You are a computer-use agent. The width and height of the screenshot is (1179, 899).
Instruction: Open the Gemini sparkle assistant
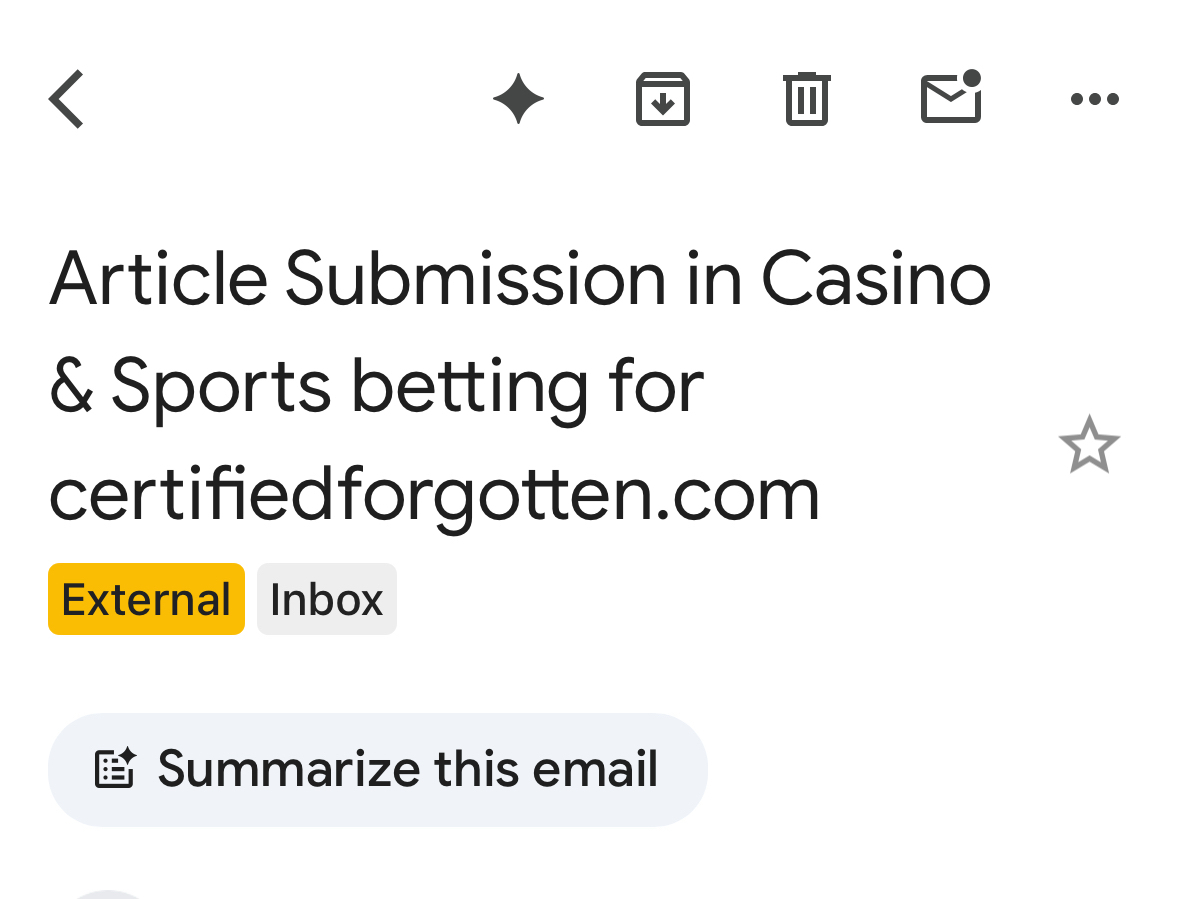click(518, 99)
